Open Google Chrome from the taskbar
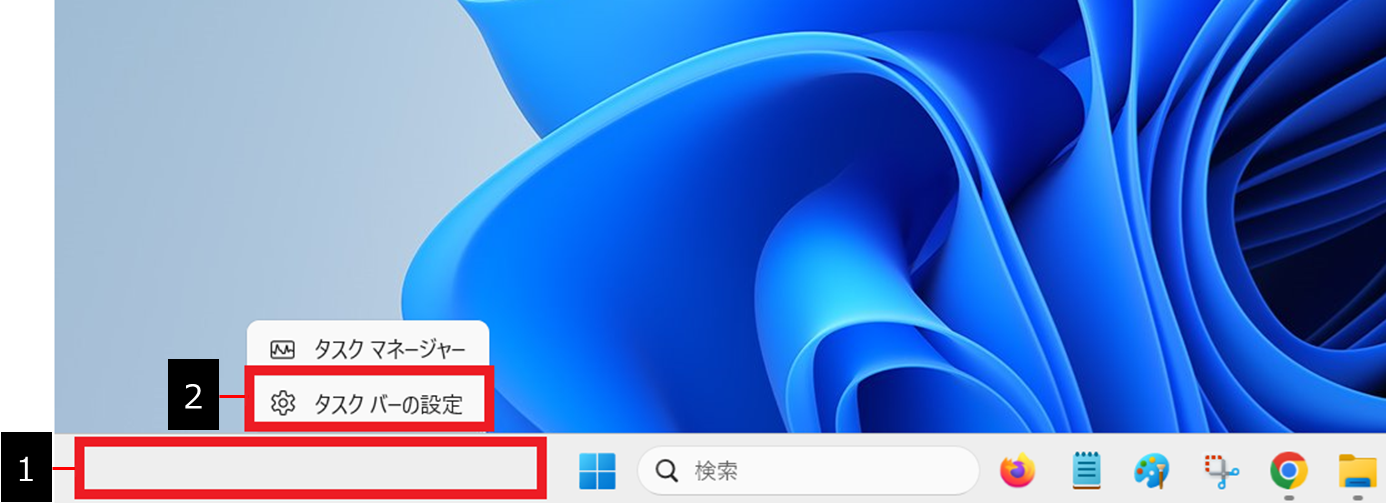This screenshot has width=1386, height=504. coord(1289,470)
